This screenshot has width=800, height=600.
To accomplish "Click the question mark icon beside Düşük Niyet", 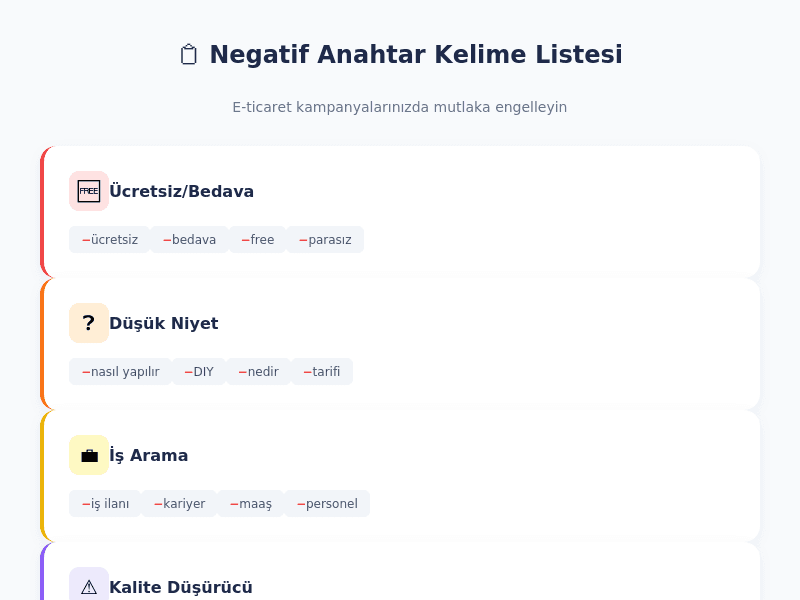I will point(89,323).
